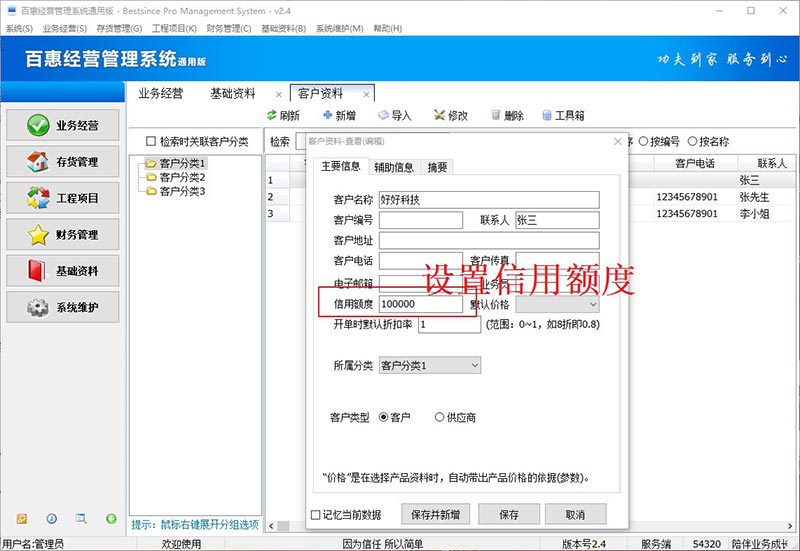Click the red book icon for 基础资料
Image resolution: width=800 pixels, height=551 pixels.
pyautogui.click(x=37, y=270)
